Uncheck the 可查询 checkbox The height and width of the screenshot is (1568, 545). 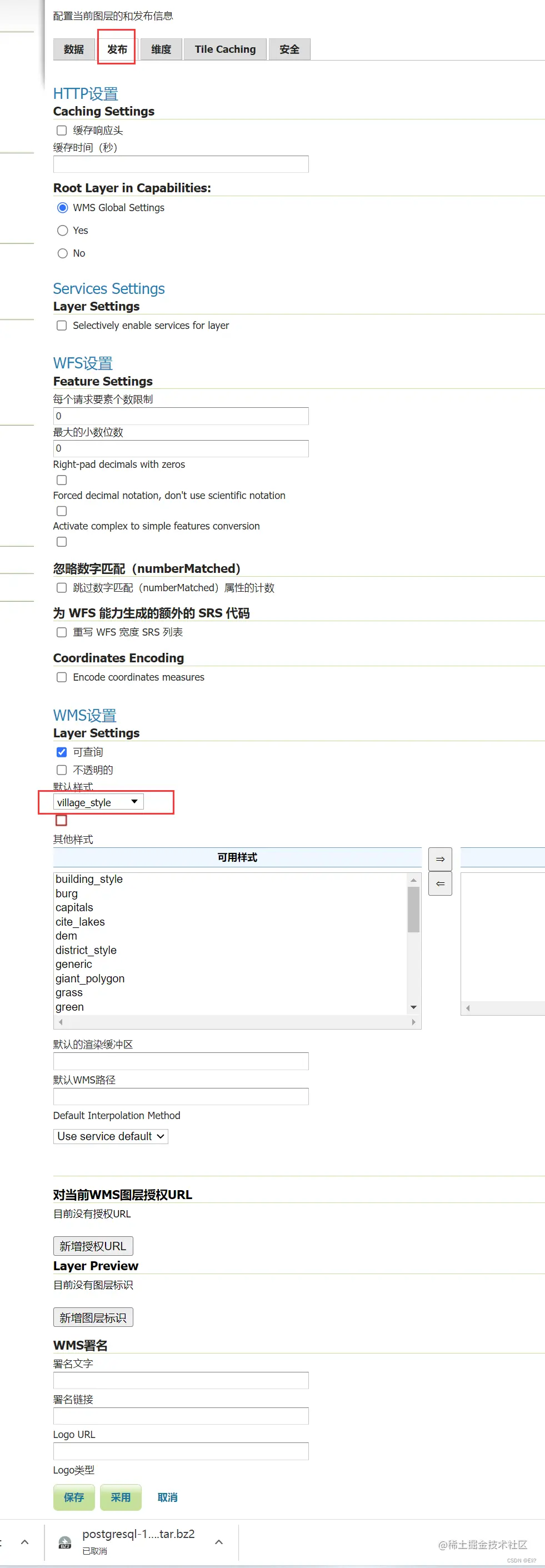pyautogui.click(x=62, y=752)
